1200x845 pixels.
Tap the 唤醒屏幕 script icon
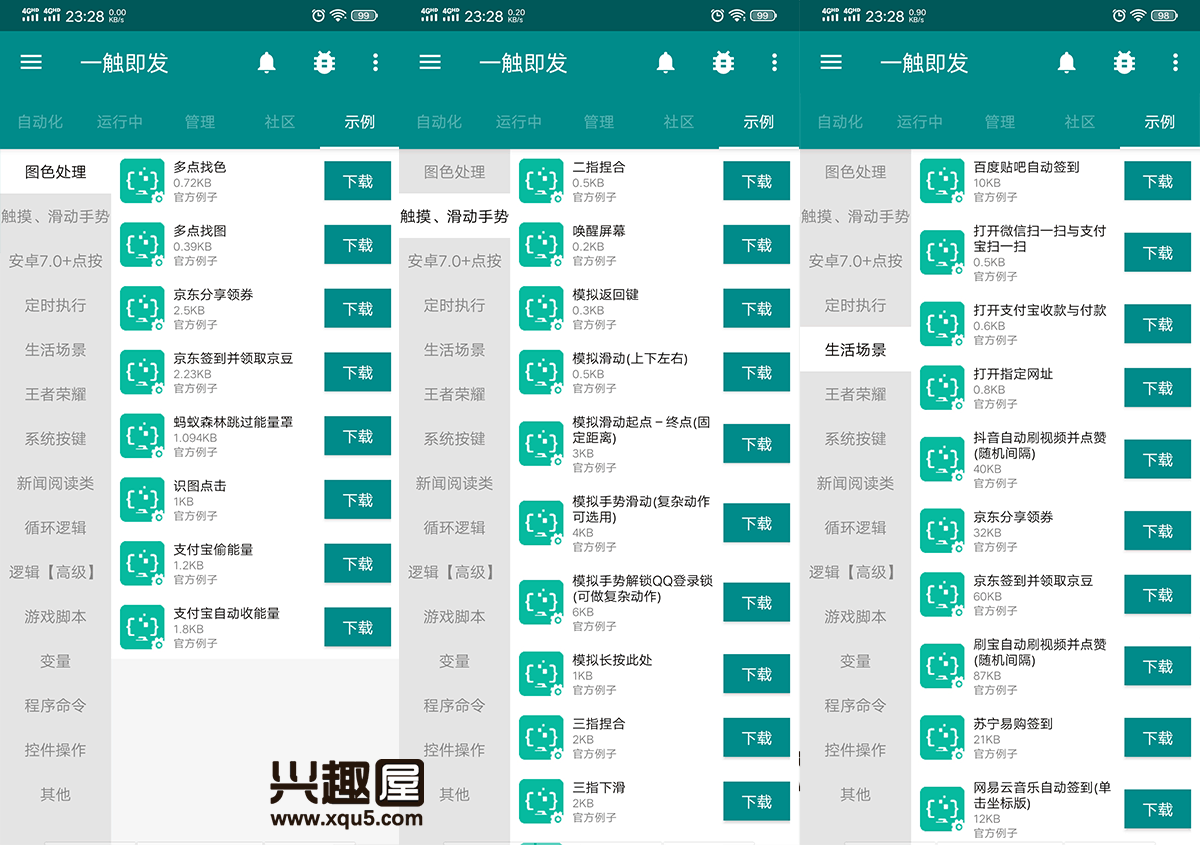tap(541, 245)
